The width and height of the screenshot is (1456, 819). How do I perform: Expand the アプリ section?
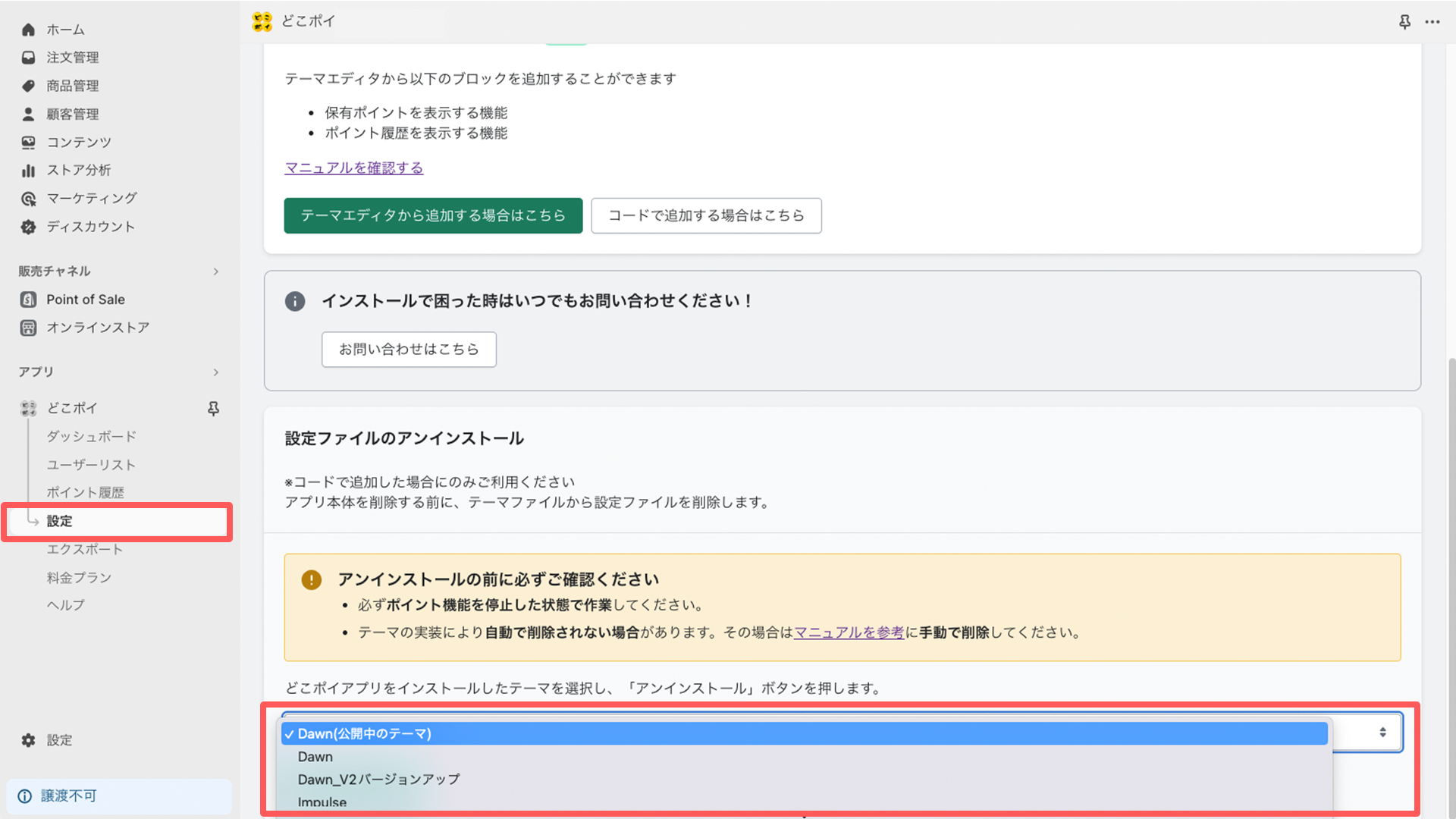click(213, 372)
